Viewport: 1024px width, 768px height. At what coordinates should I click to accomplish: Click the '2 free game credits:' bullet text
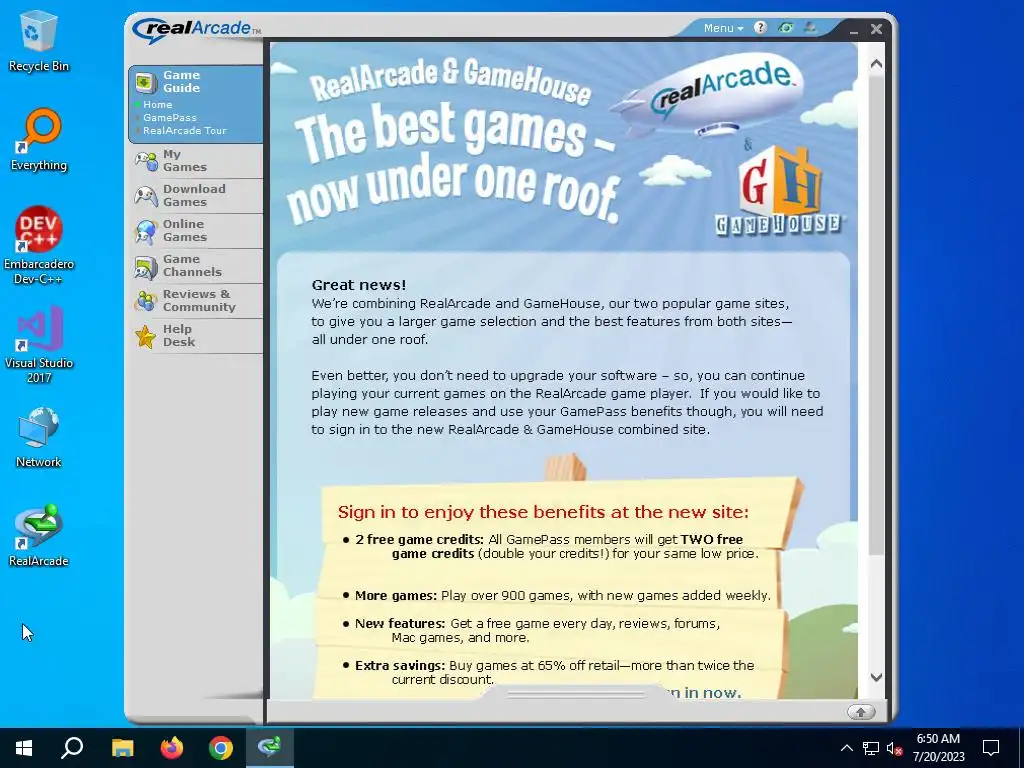click(x=419, y=539)
